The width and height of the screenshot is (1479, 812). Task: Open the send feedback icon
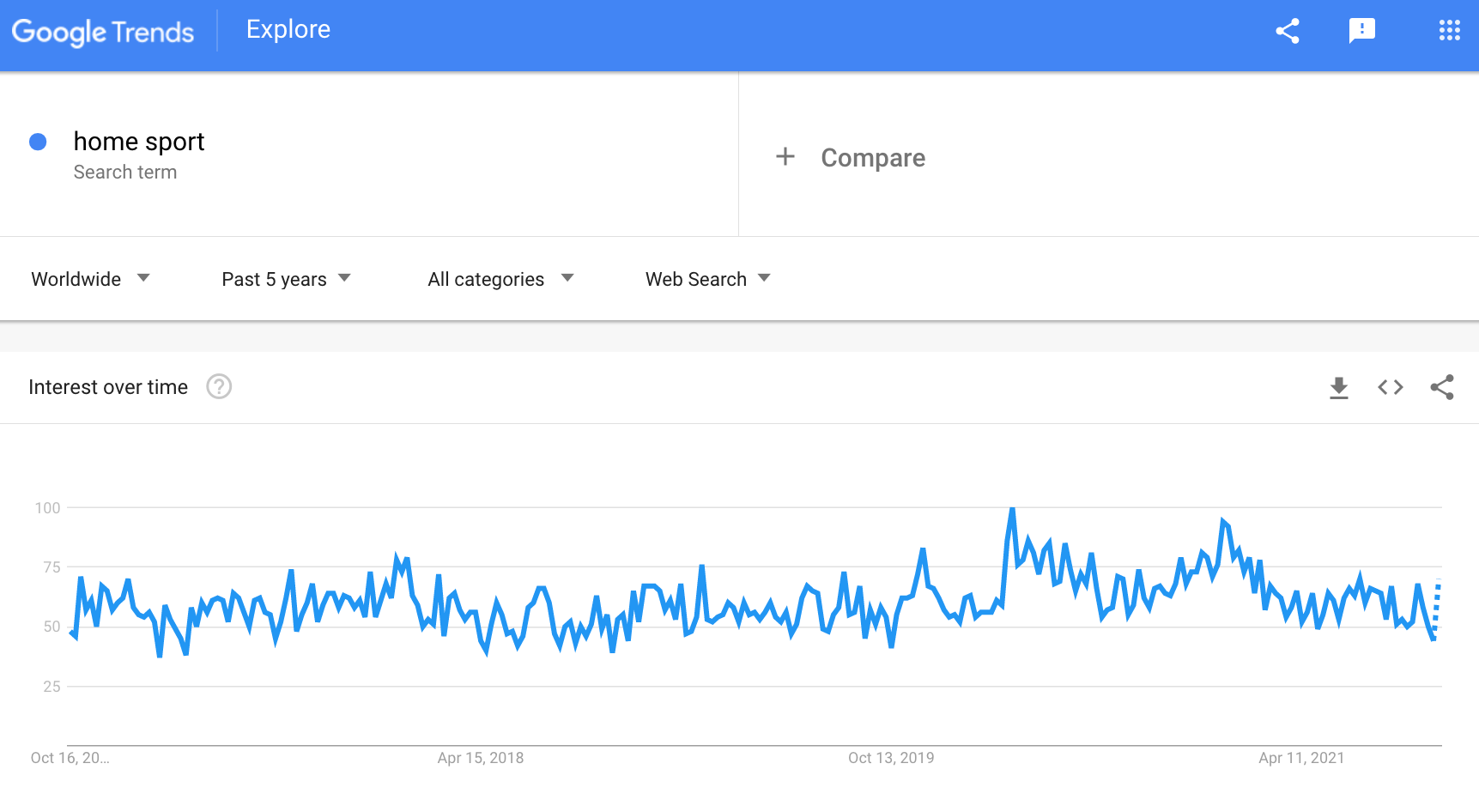click(x=1362, y=31)
